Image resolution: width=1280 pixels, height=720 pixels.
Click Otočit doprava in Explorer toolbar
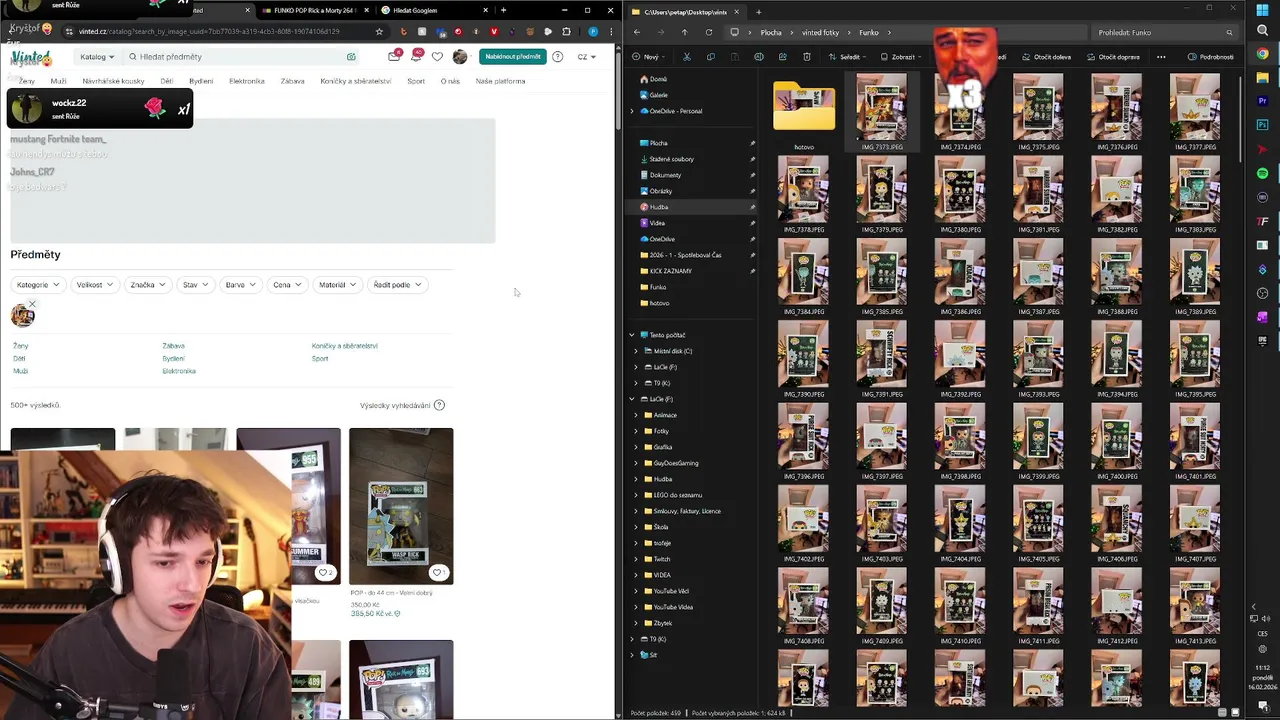(x=1113, y=57)
